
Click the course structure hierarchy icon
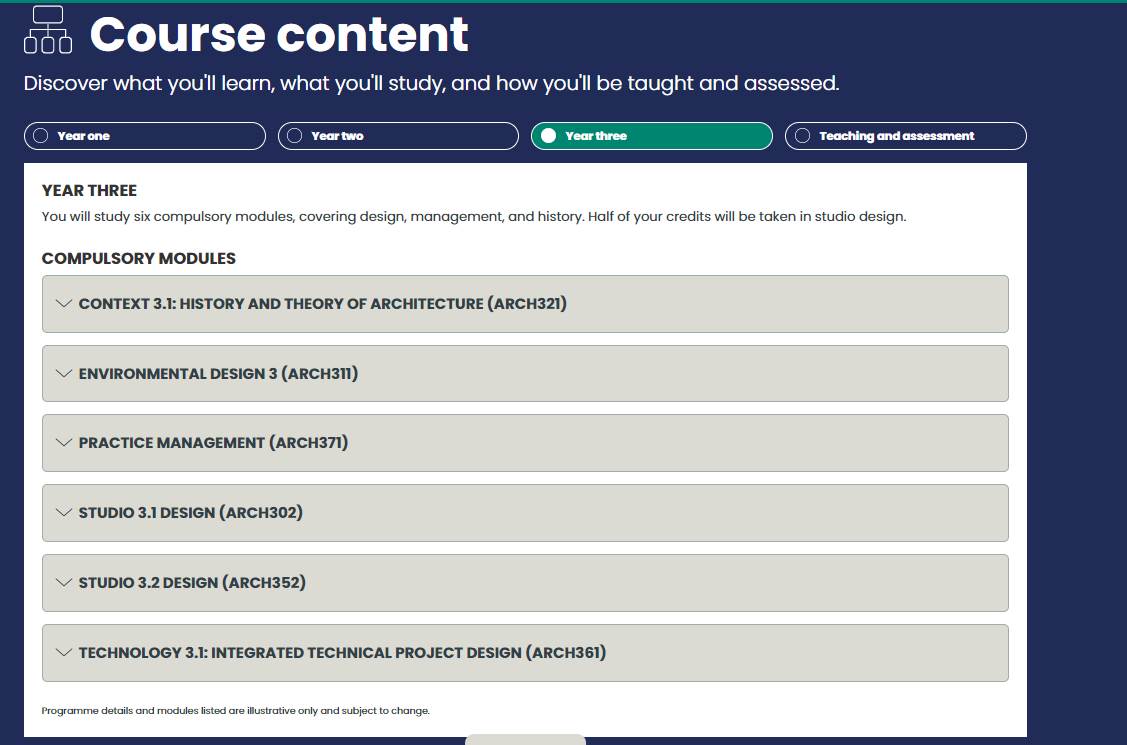pyautogui.click(x=48, y=29)
